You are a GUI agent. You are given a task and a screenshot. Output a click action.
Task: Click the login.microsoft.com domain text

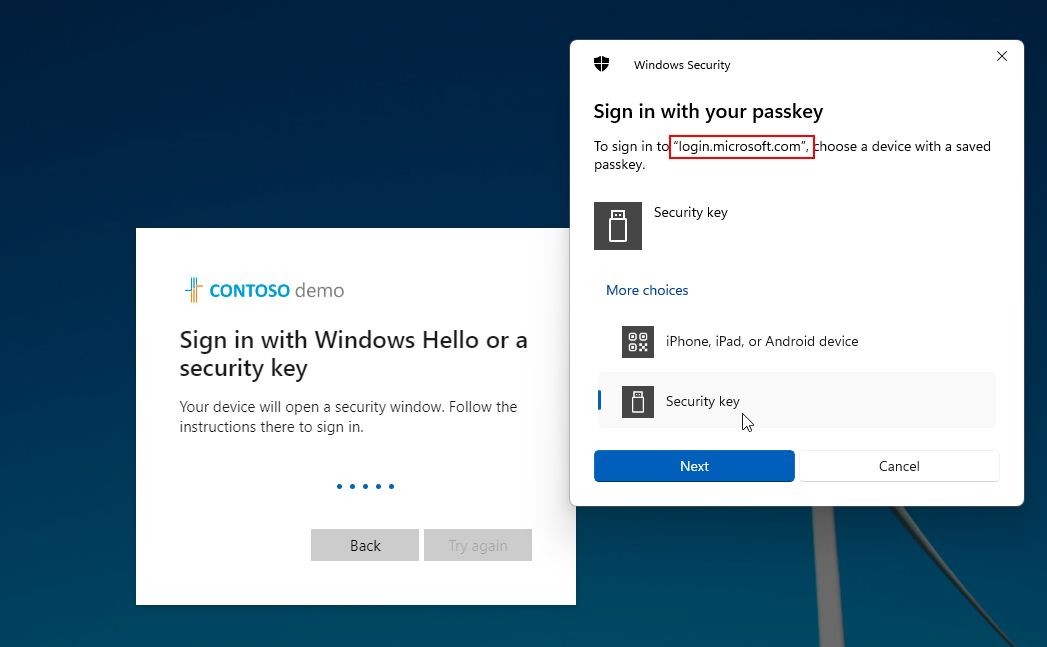[x=741, y=146]
